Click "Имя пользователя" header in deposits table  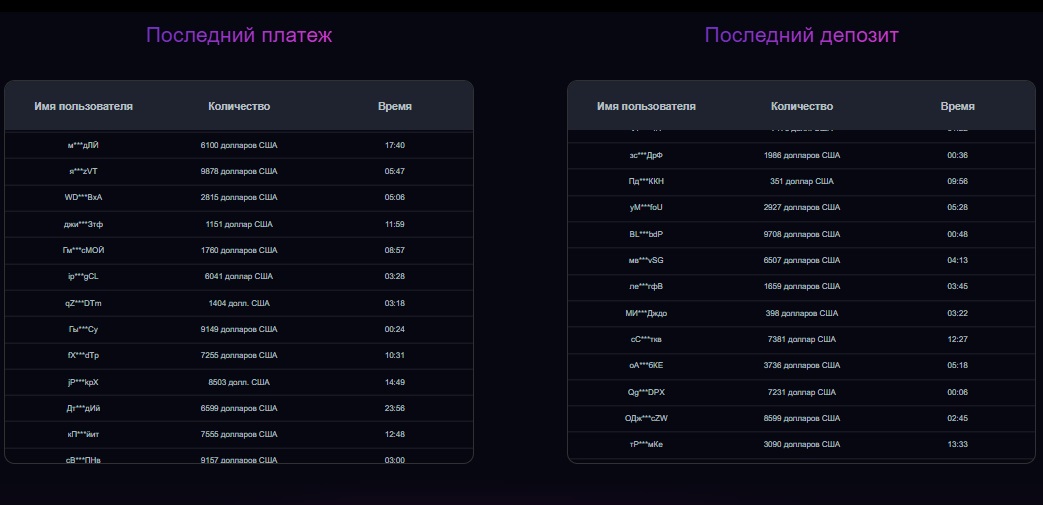point(646,106)
